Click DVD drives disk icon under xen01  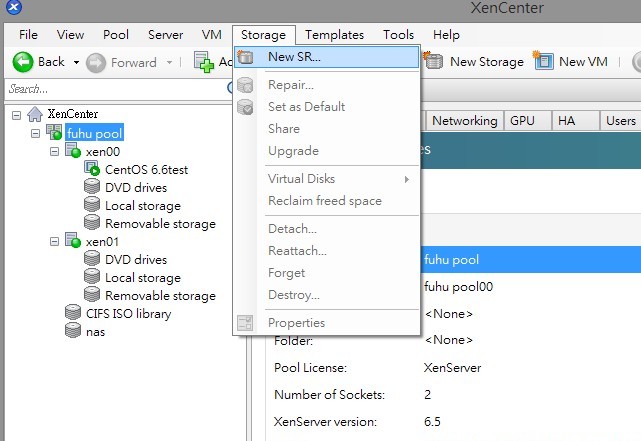[92, 259]
